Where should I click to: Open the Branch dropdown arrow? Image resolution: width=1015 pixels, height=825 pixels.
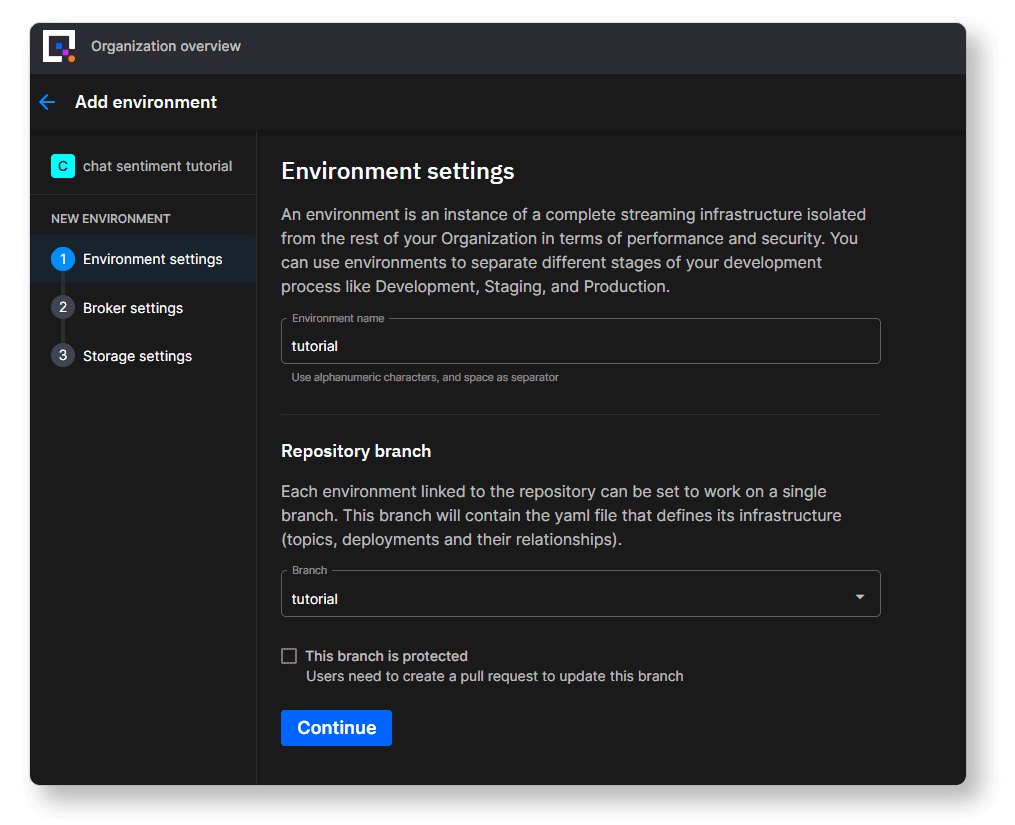coord(858,595)
